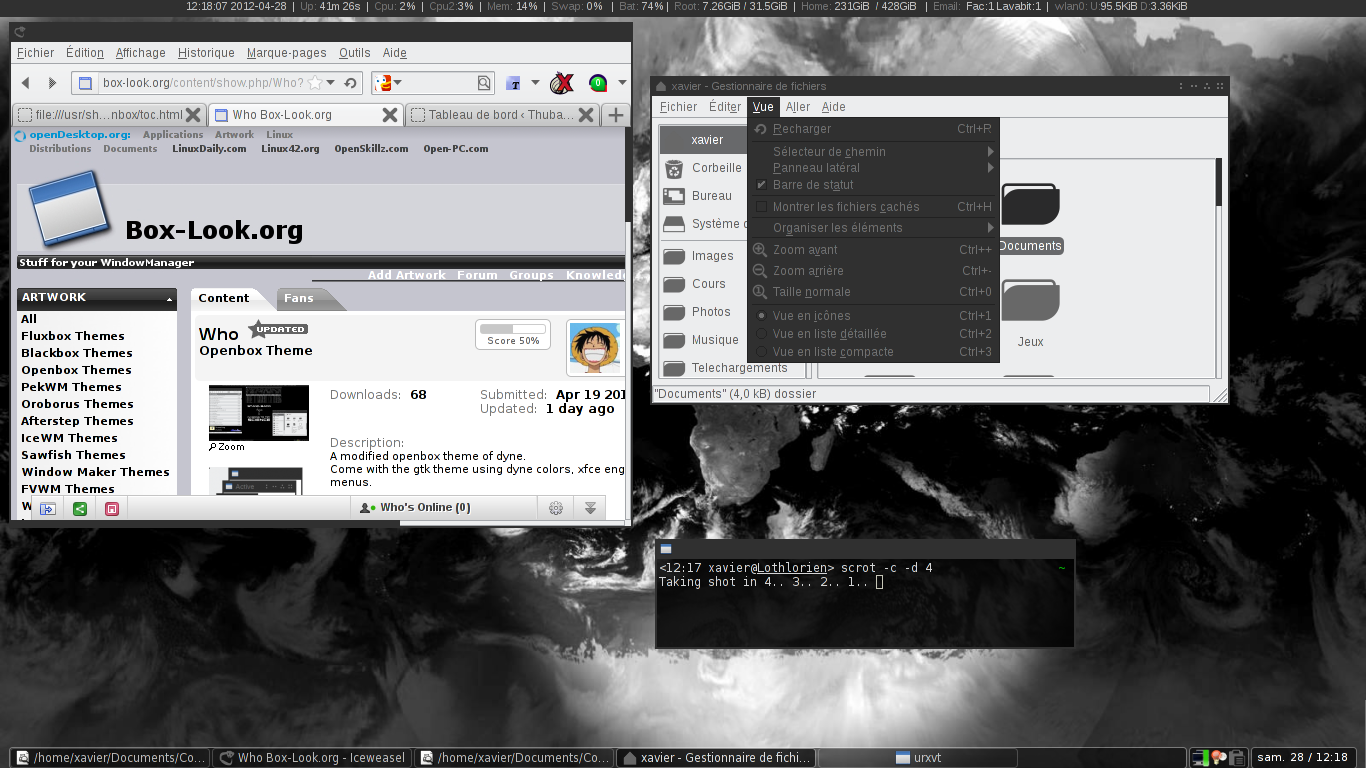The width and height of the screenshot is (1366, 768).
Task: Click the search magnifier in browser search box
Action: pos(484,83)
